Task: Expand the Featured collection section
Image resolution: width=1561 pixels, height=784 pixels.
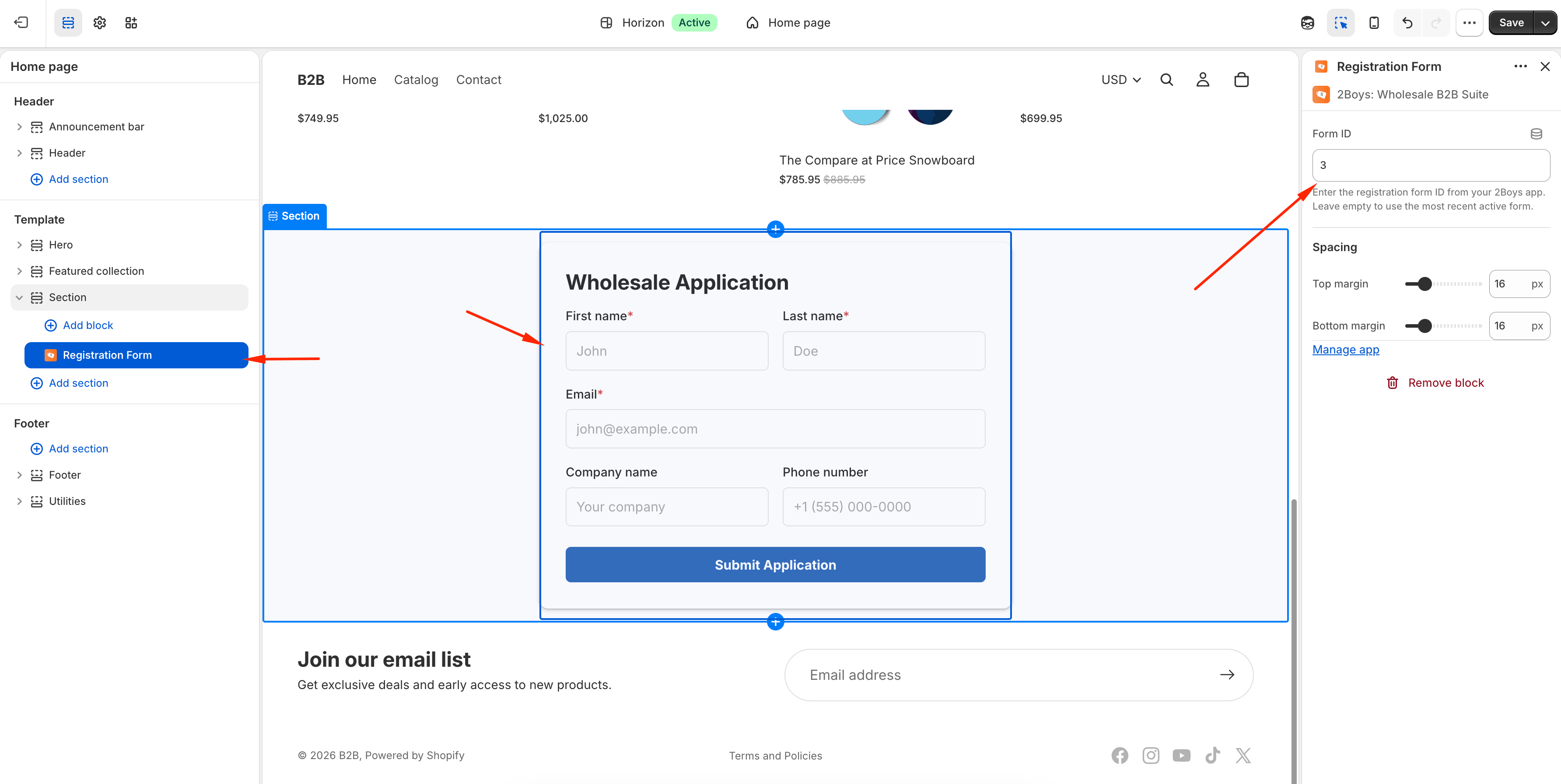Action: (19, 271)
